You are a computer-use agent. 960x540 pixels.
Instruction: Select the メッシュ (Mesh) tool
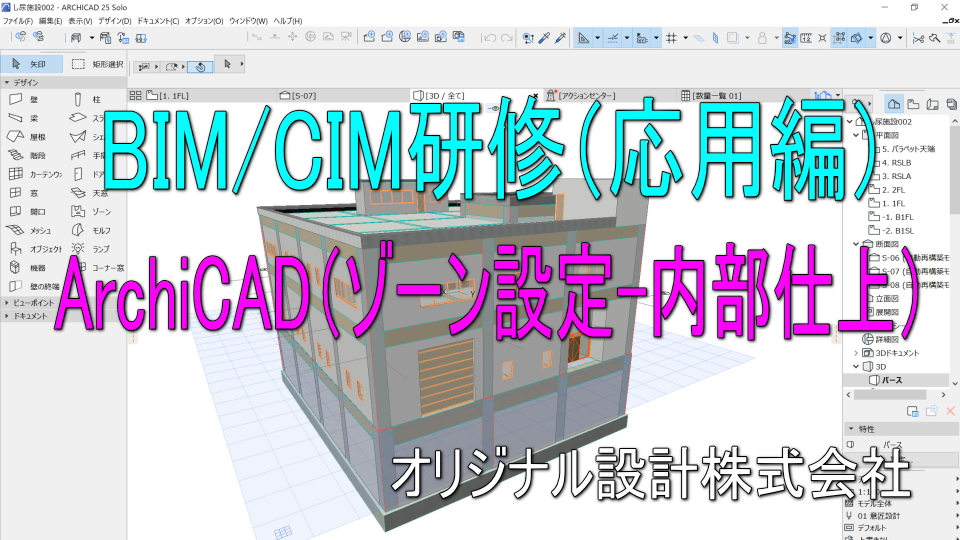coord(30,230)
